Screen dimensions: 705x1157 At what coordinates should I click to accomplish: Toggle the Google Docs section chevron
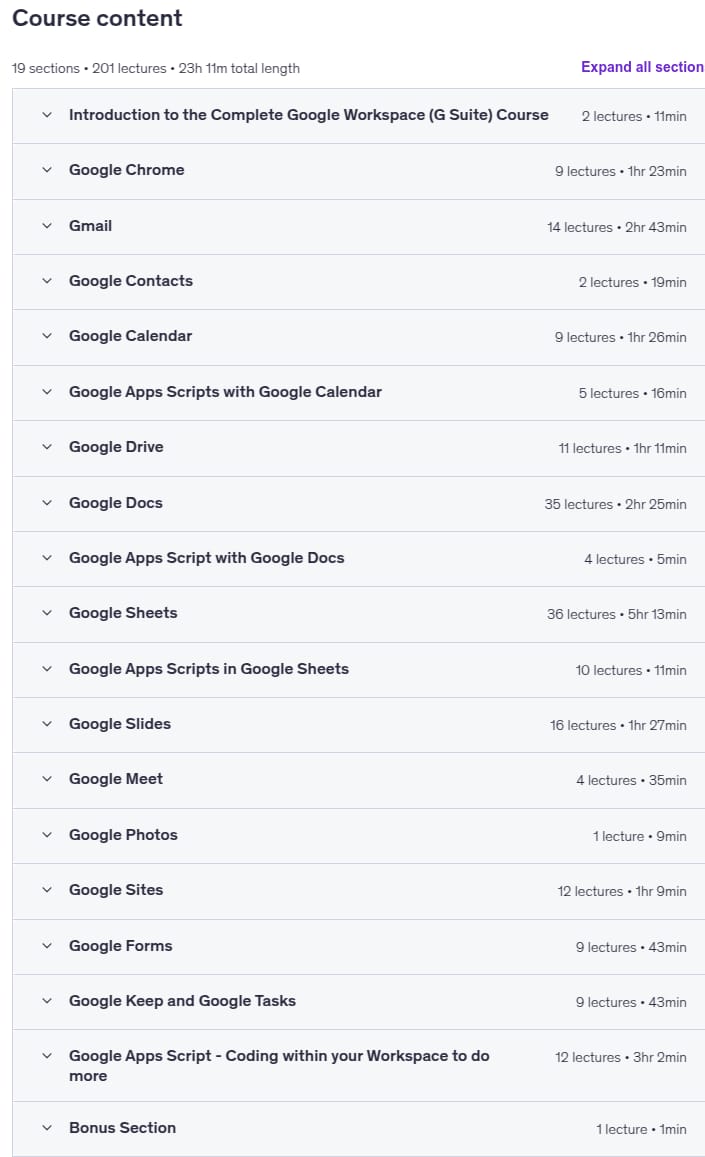point(47,503)
